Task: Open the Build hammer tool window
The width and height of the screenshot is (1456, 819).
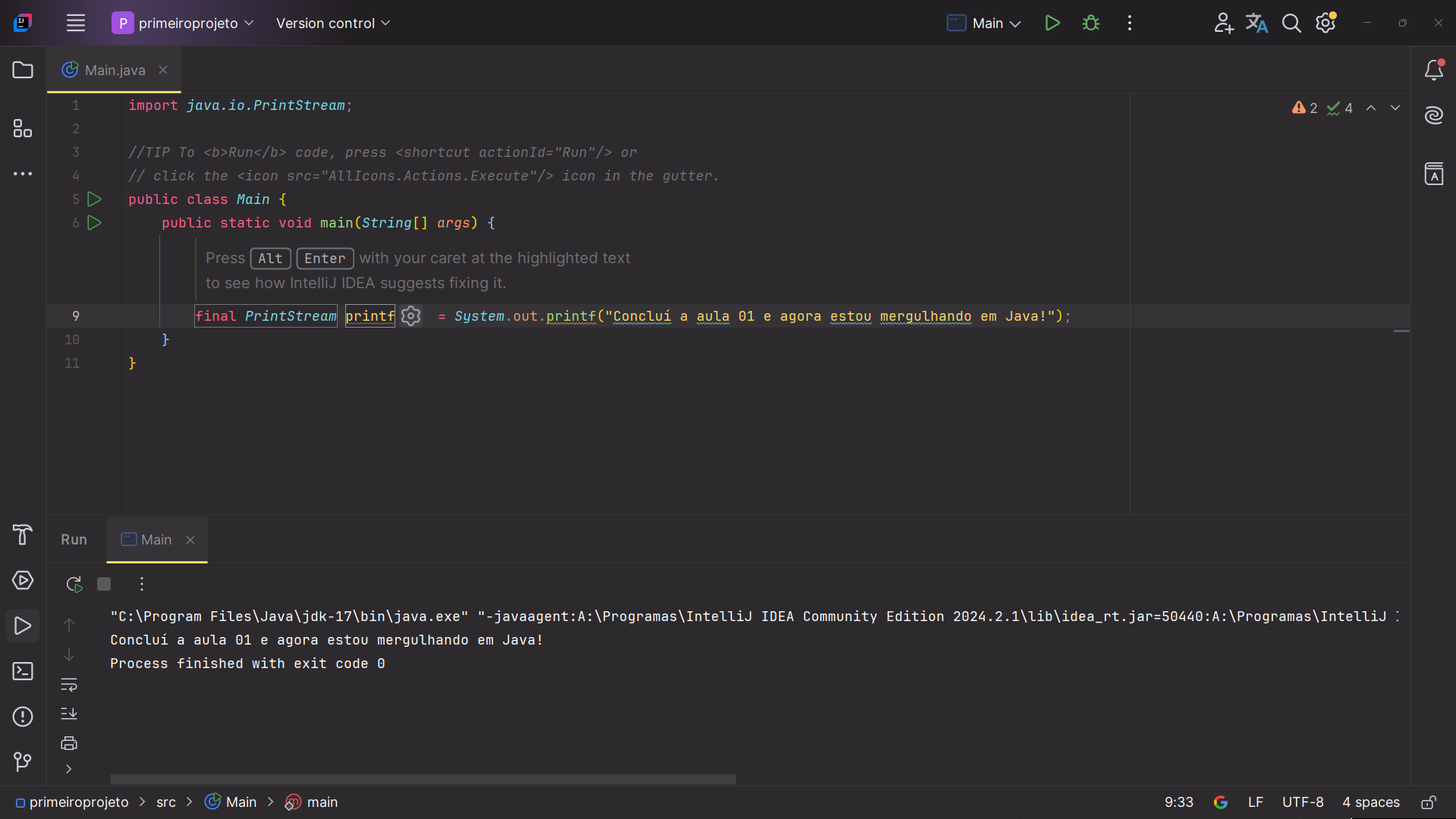Action: coord(23,535)
